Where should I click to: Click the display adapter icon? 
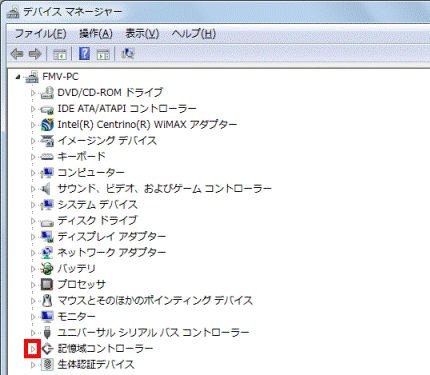(47, 237)
